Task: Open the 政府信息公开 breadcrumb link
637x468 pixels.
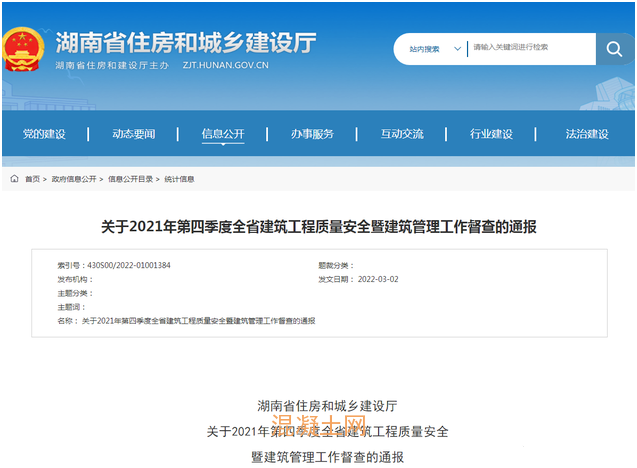Action: (x=74, y=179)
